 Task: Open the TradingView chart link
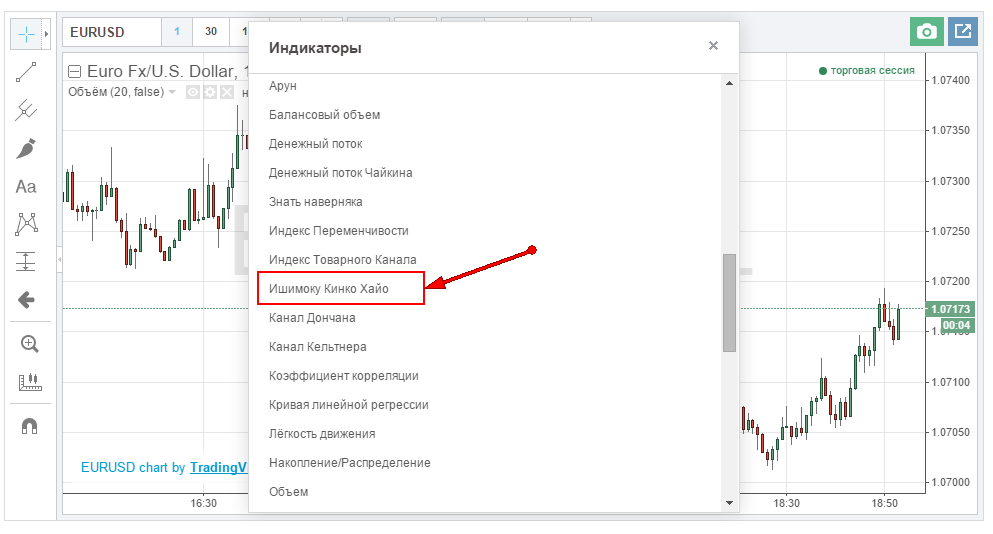click(x=218, y=467)
